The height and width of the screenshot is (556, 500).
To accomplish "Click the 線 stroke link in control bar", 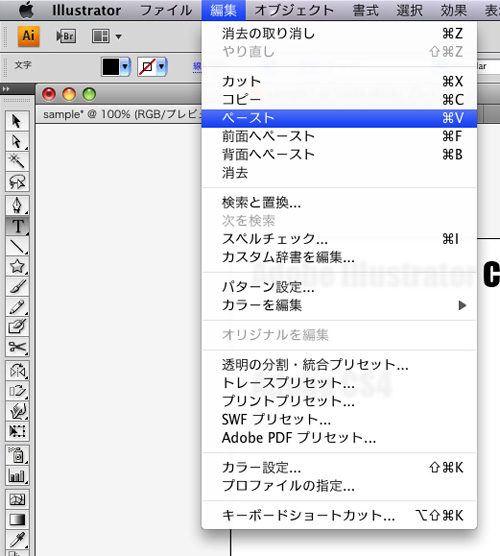I will 197,66.
